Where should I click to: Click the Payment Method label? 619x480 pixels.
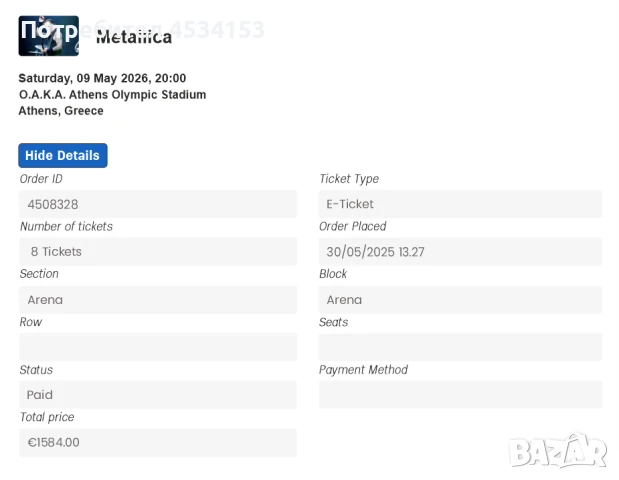pos(363,370)
